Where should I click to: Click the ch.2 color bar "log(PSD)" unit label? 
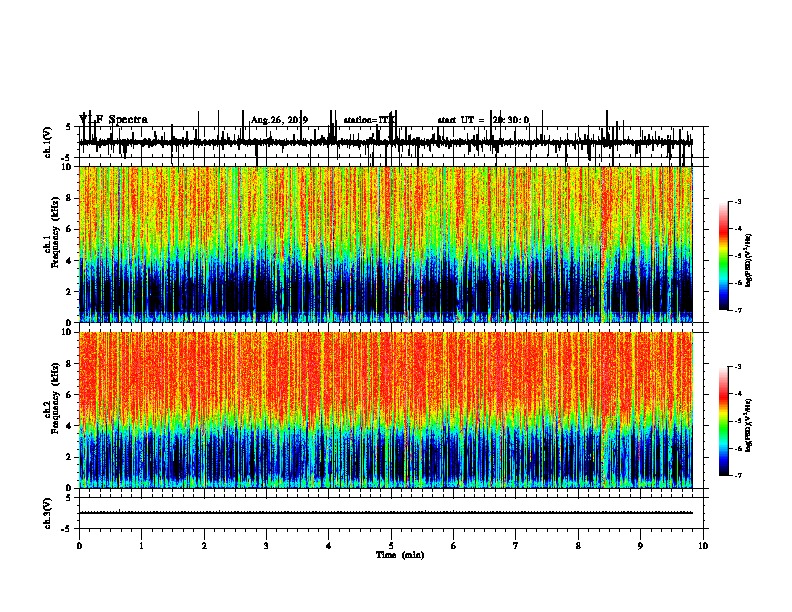748,426
